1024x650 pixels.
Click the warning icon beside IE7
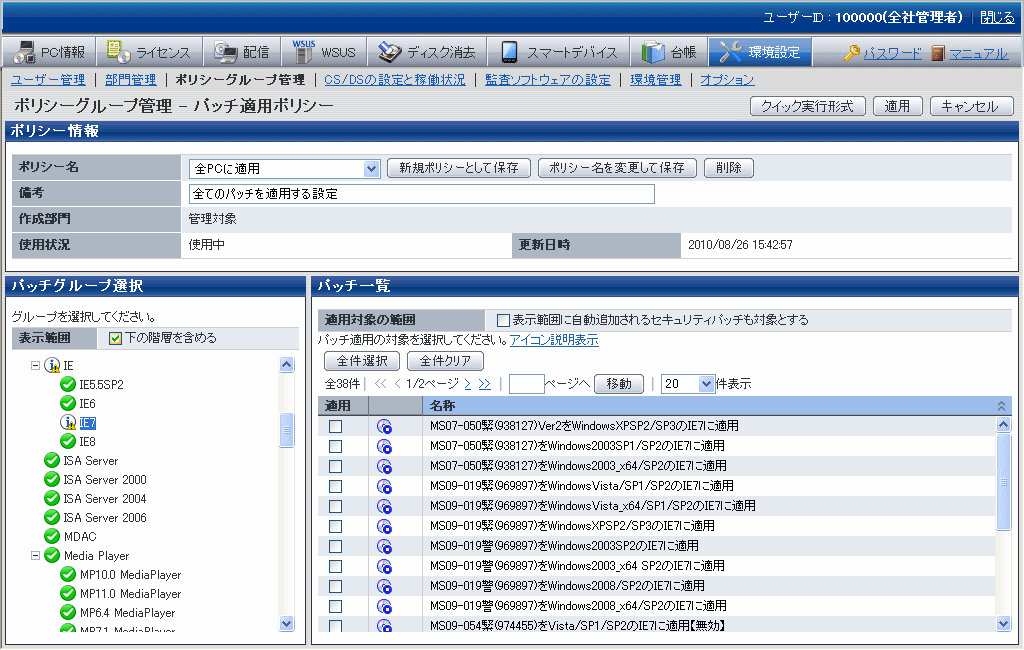click(x=68, y=422)
